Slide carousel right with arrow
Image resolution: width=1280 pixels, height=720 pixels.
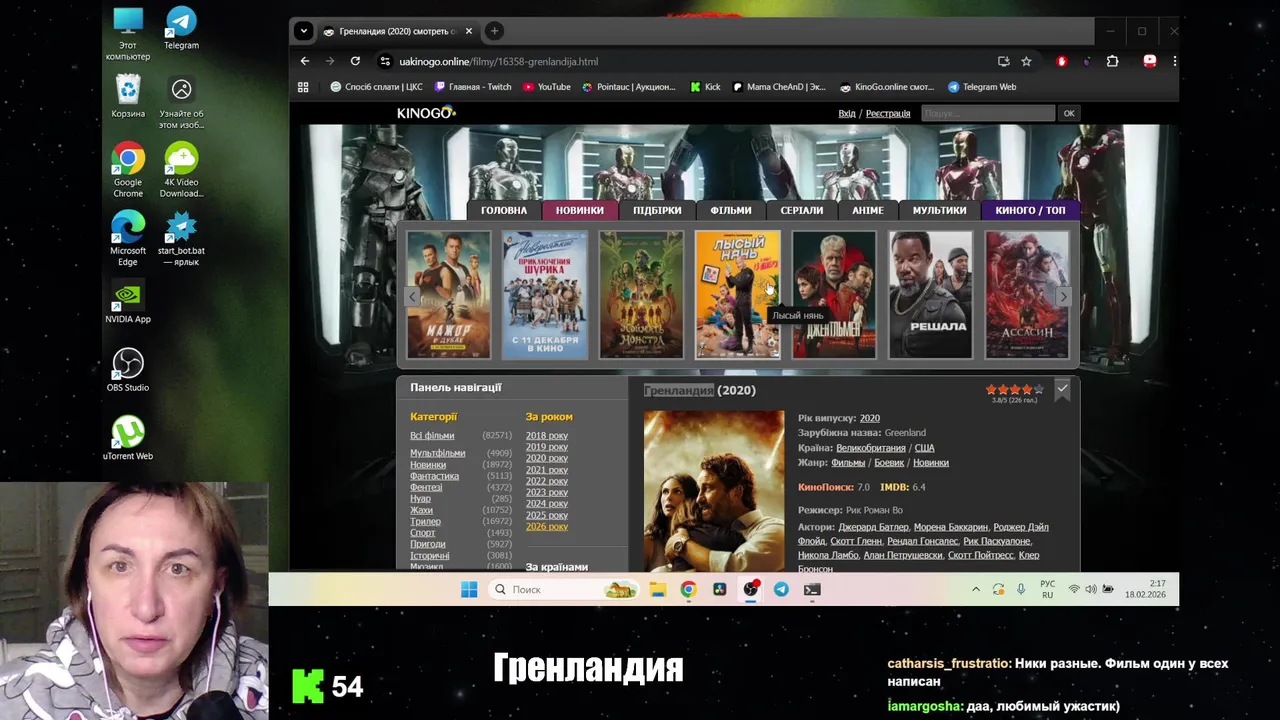click(x=1063, y=296)
